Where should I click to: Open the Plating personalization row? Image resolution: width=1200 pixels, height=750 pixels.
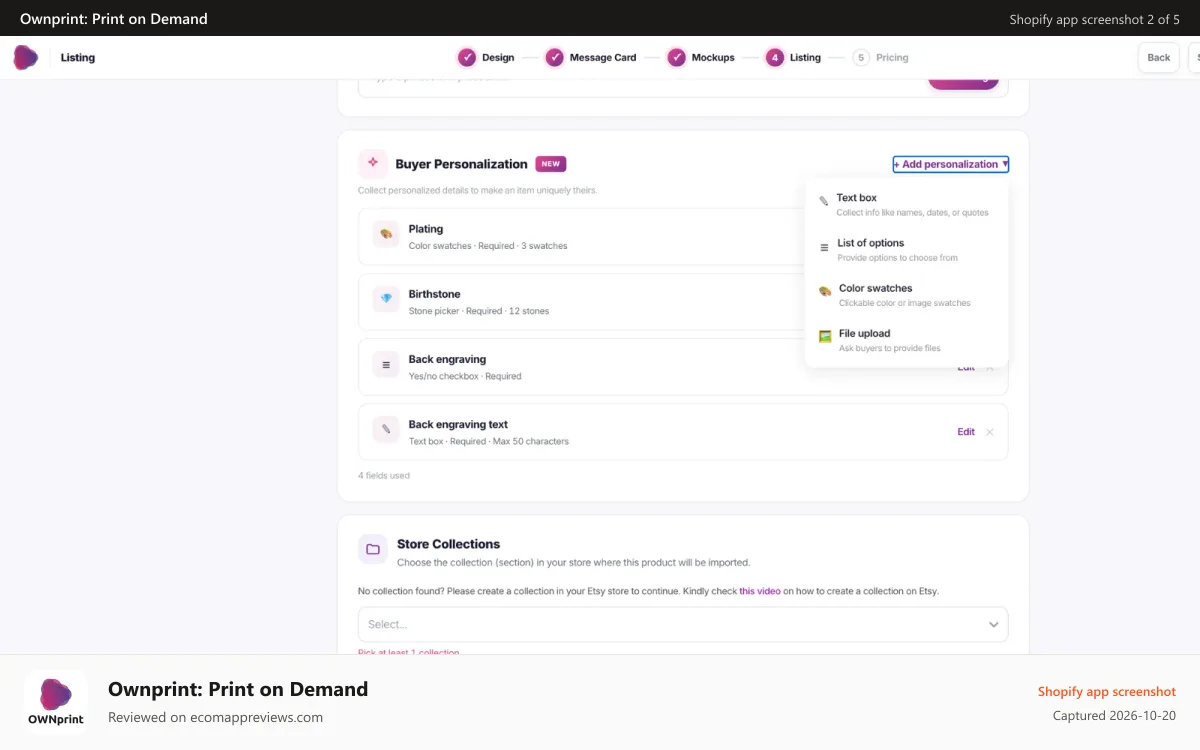coord(683,237)
